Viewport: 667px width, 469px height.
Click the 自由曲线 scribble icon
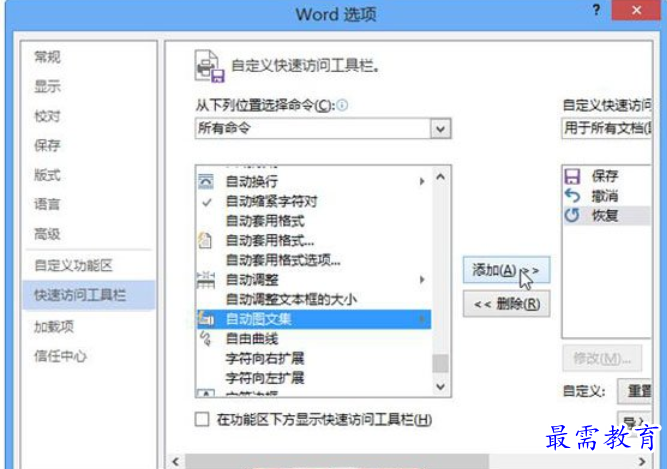coord(206,338)
